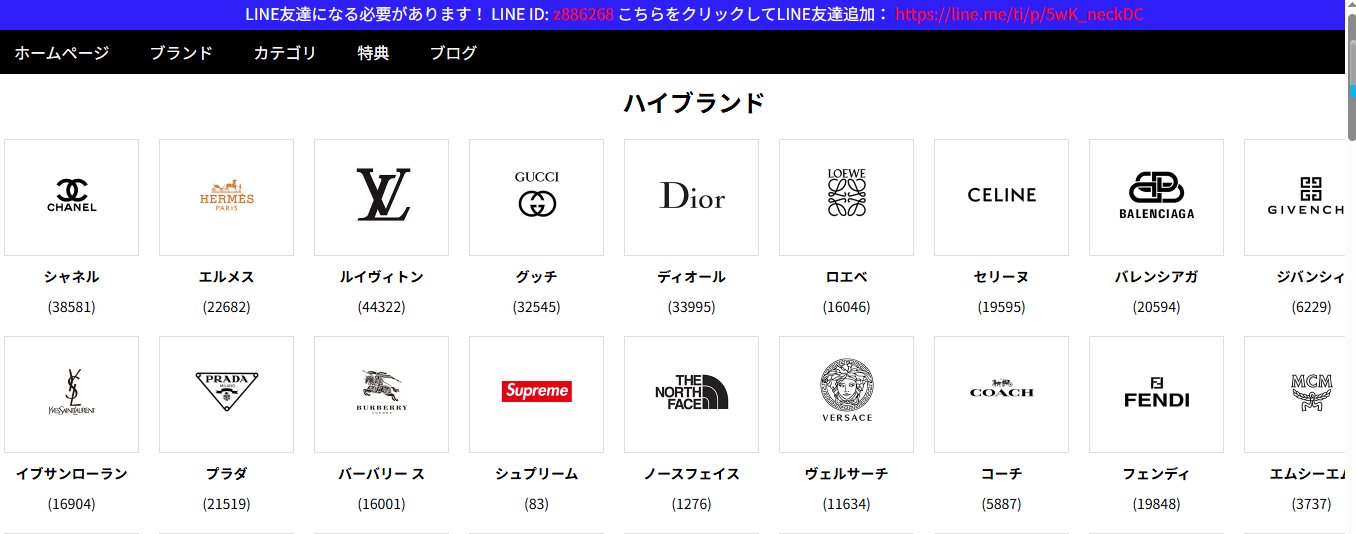Image resolution: width=1356 pixels, height=534 pixels.
Task: Open The North Face logo tile
Action: 691,393
